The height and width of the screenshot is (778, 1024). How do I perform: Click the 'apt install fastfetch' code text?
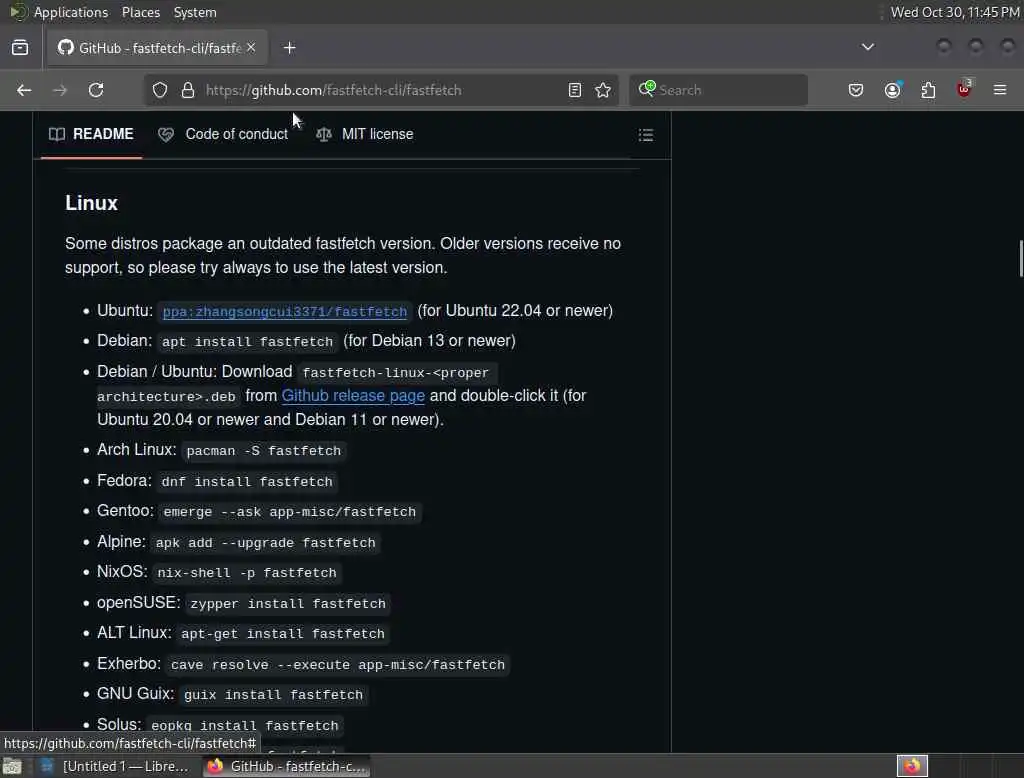[247, 342]
